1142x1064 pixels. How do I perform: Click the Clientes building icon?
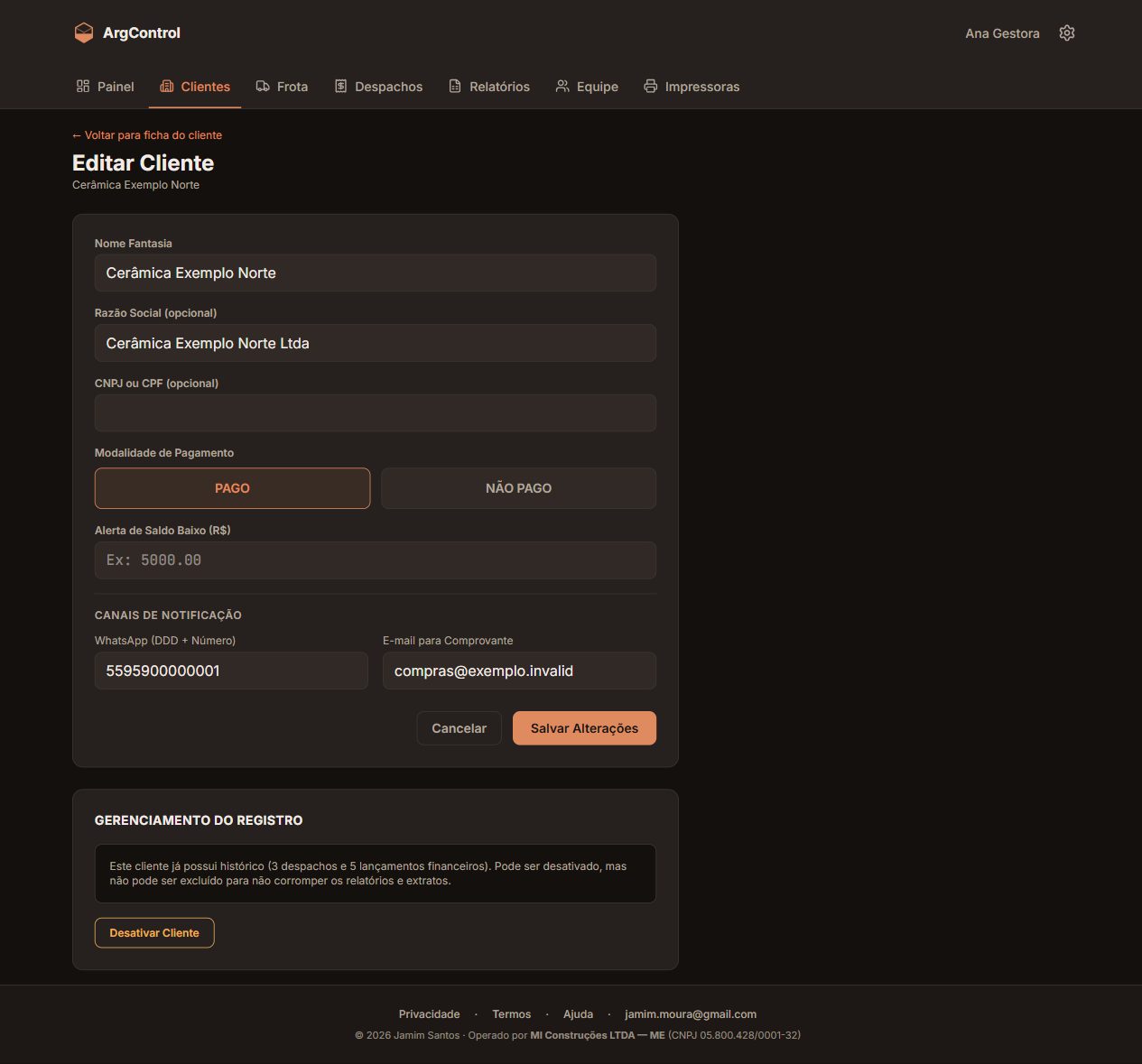tap(167, 87)
